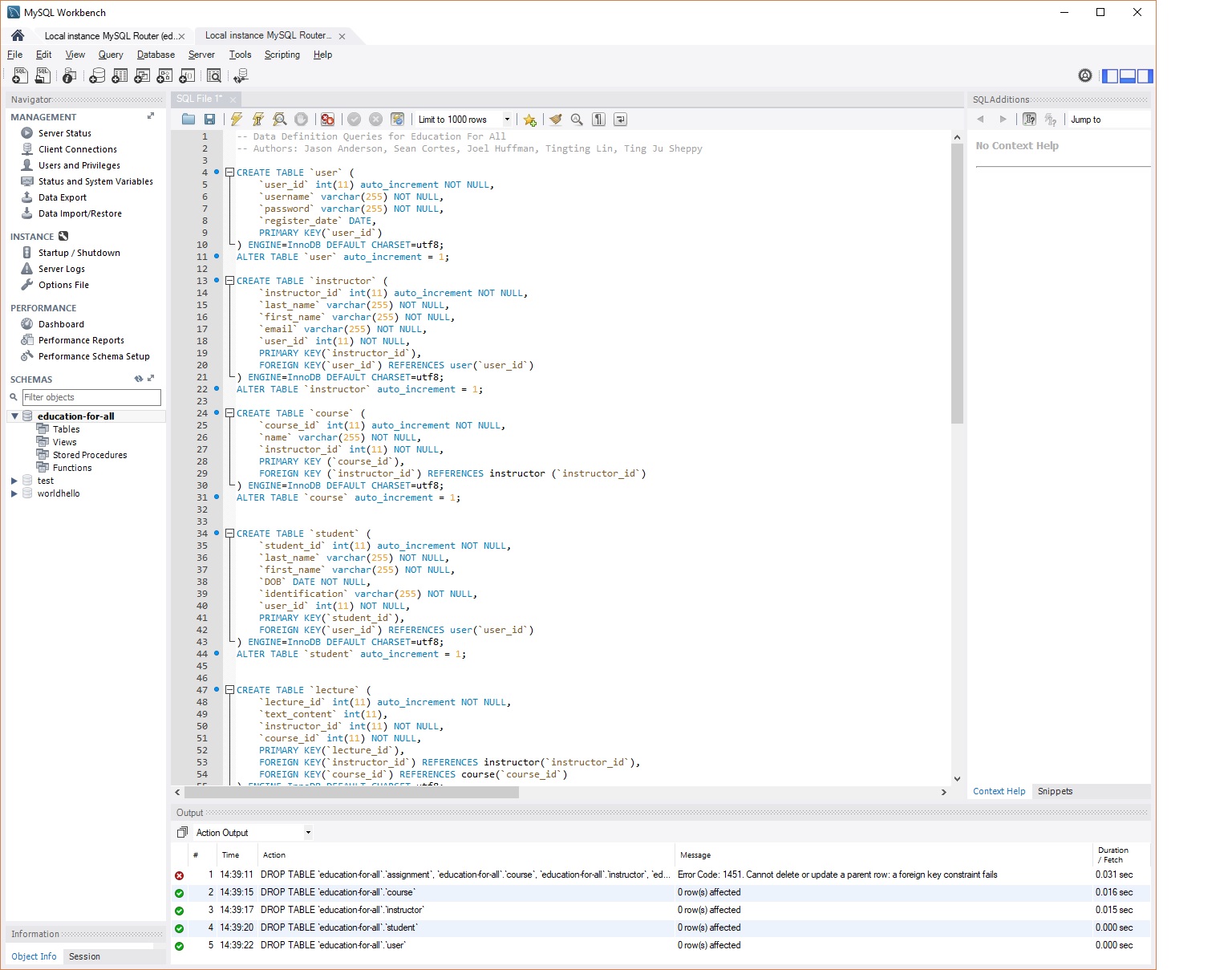Click the editor vertical scrollbar thumb

957,283
